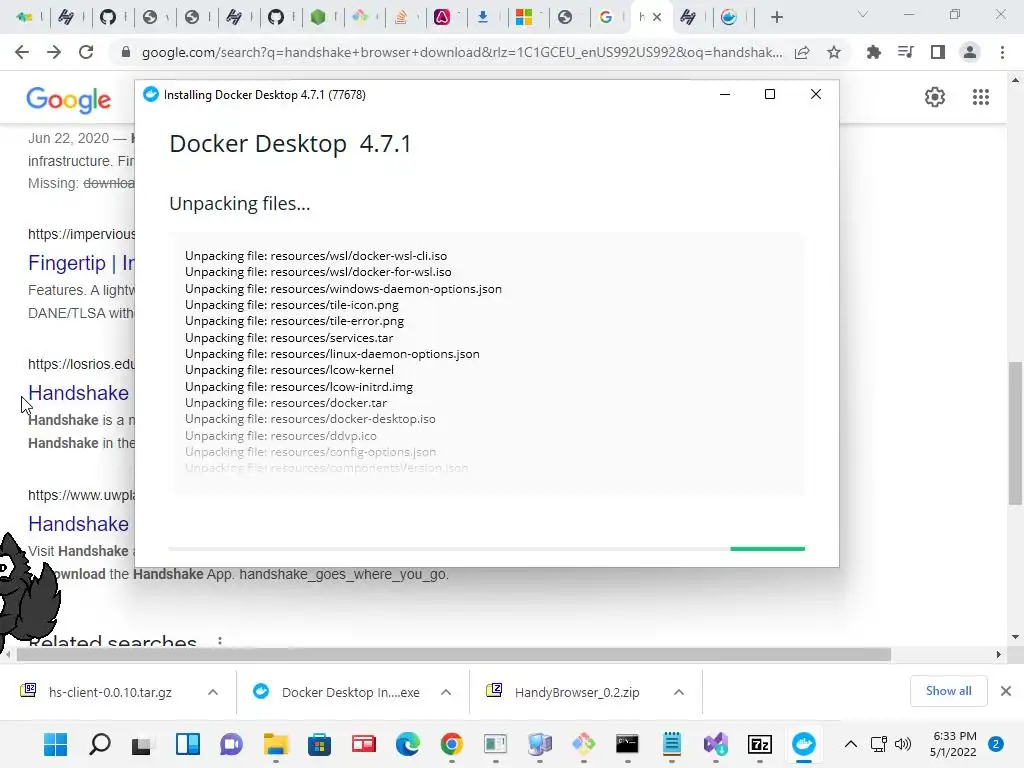This screenshot has width=1024, height=768.
Task: Open notification badge in system tray
Action: (996, 744)
